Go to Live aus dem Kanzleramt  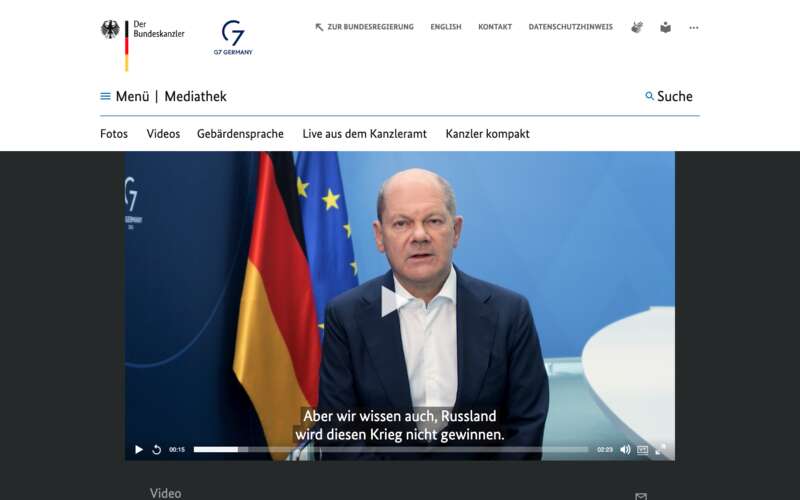pos(364,134)
